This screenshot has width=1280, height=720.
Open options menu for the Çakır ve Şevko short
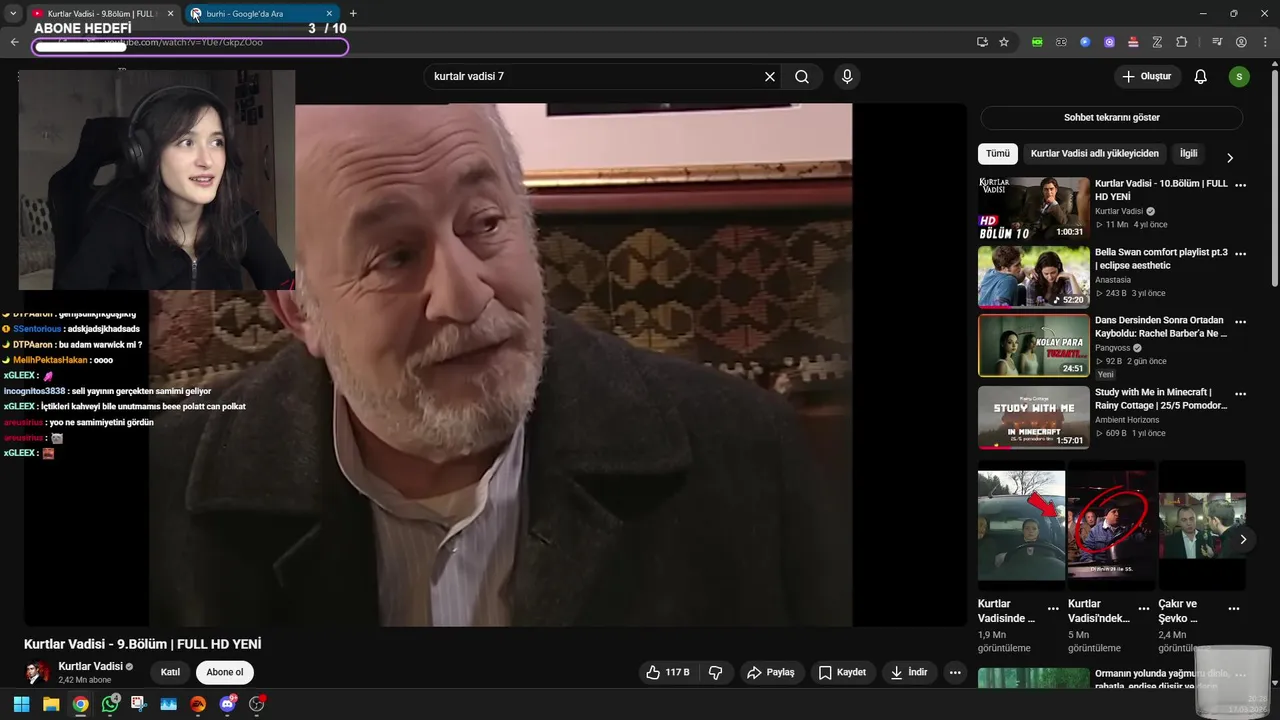point(1234,609)
